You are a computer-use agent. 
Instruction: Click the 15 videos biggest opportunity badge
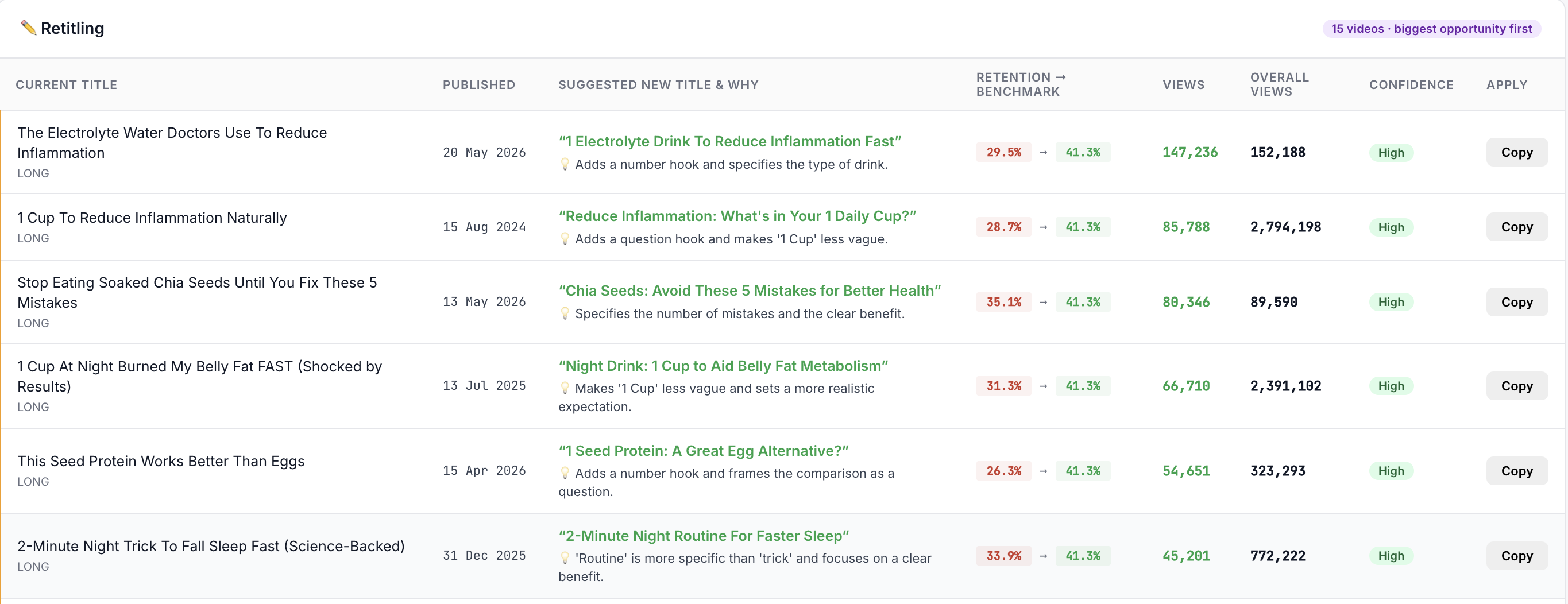1431,29
